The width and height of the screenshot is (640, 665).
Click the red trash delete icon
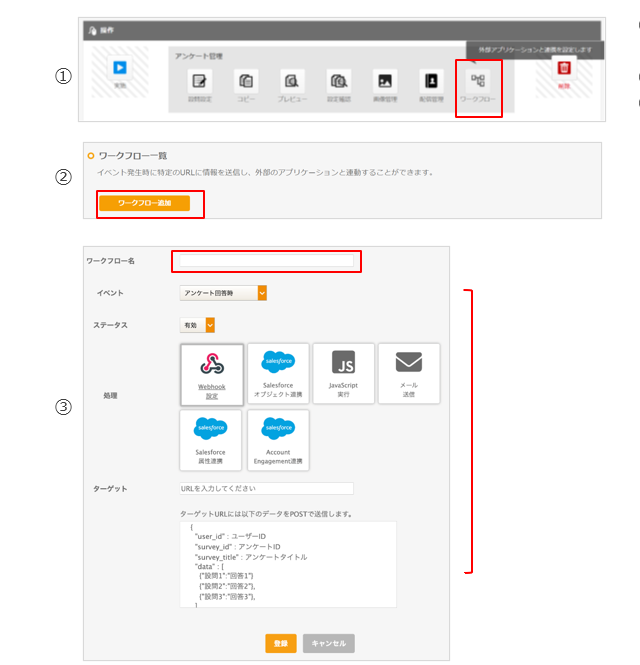(x=564, y=68)
